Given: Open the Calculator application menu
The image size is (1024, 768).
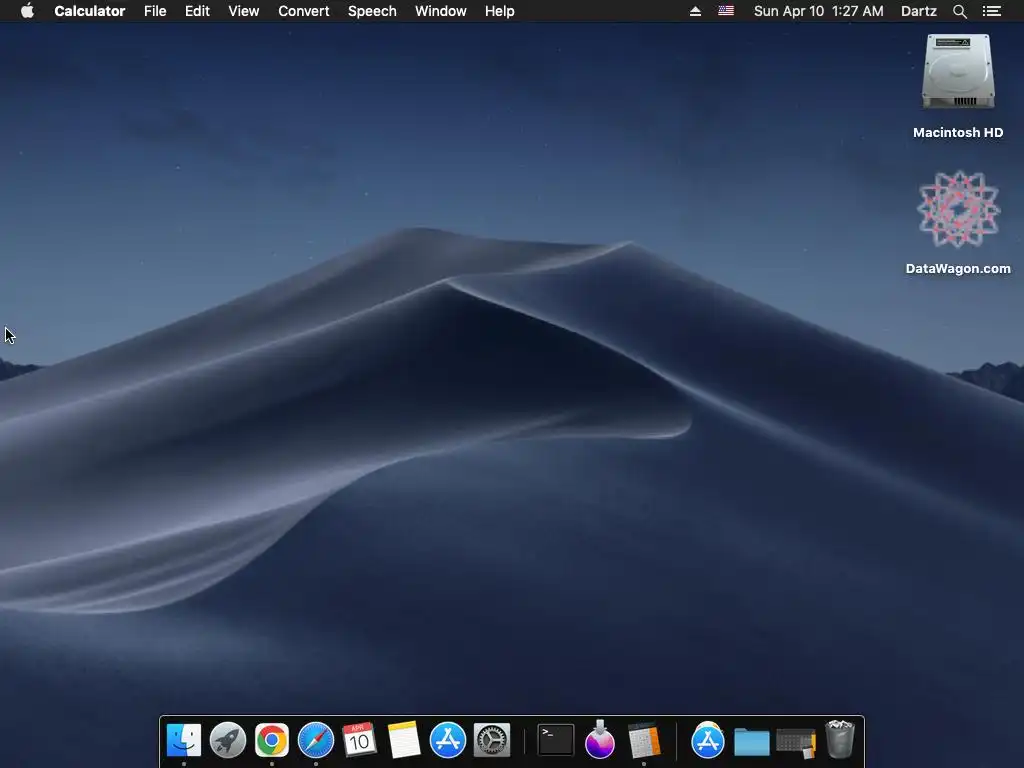Looking at the screenshot, I should (89, 11).
